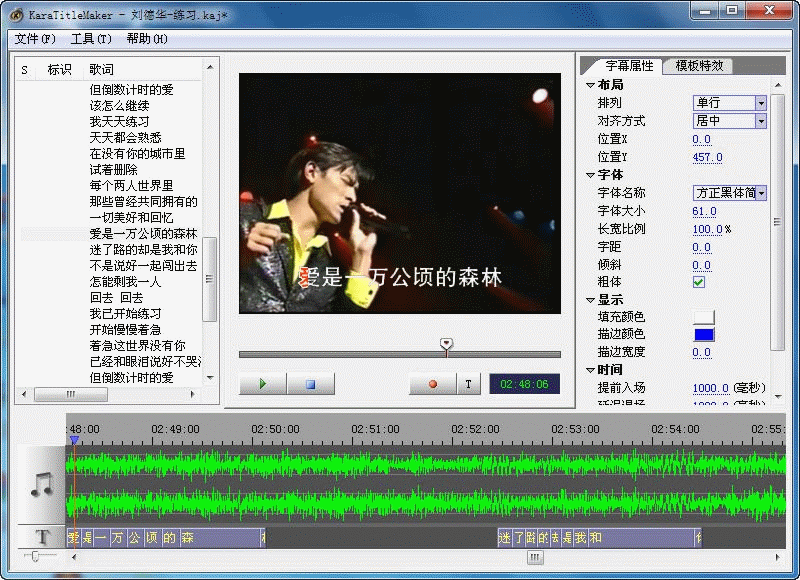The width and height of the screenshot is (800, 580).
Task: Click the 02:48:06 timecode display
Action: click(524, 384)
